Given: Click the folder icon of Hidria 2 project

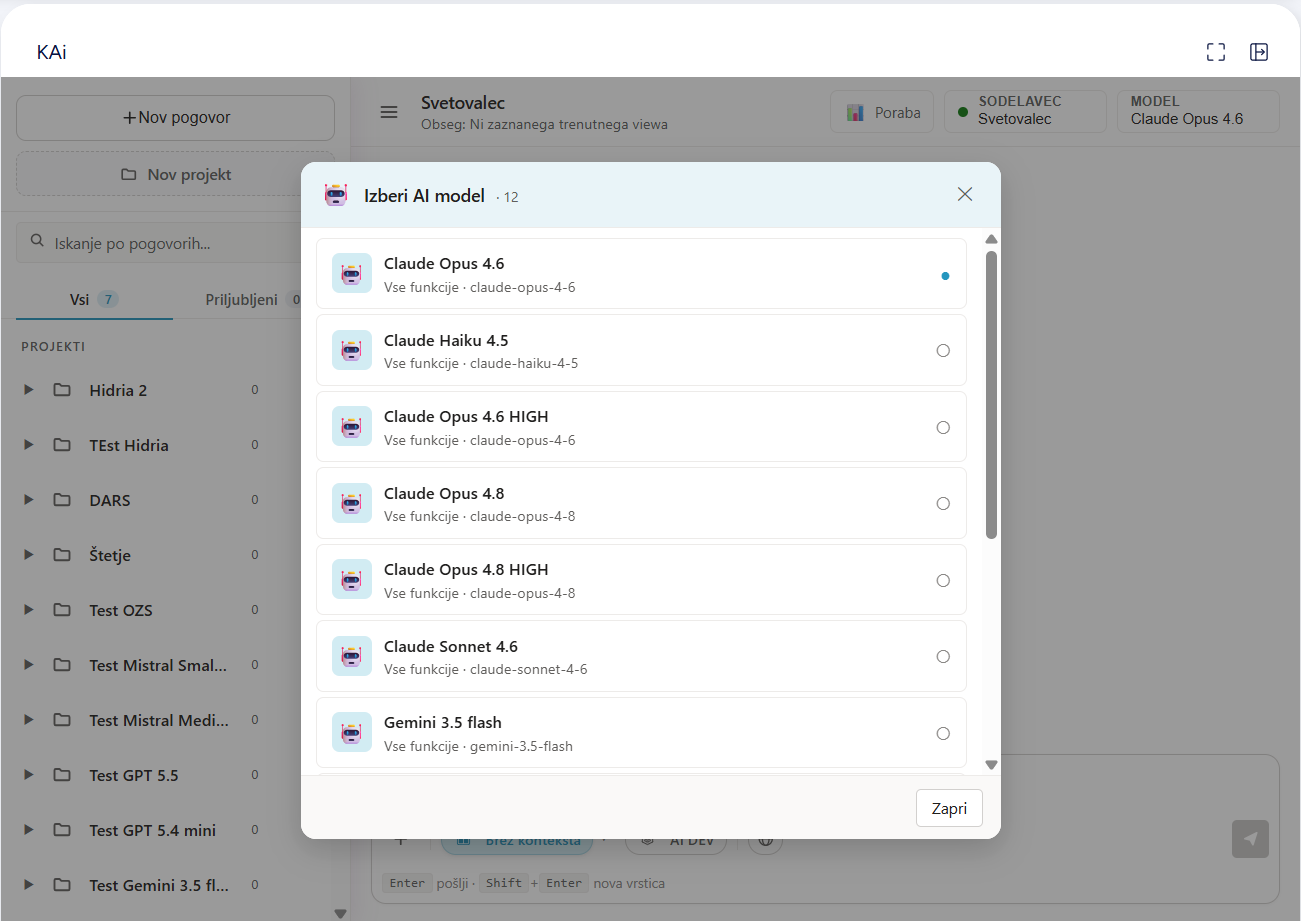Looking at the screenshot, I should [x=62, y=390].
